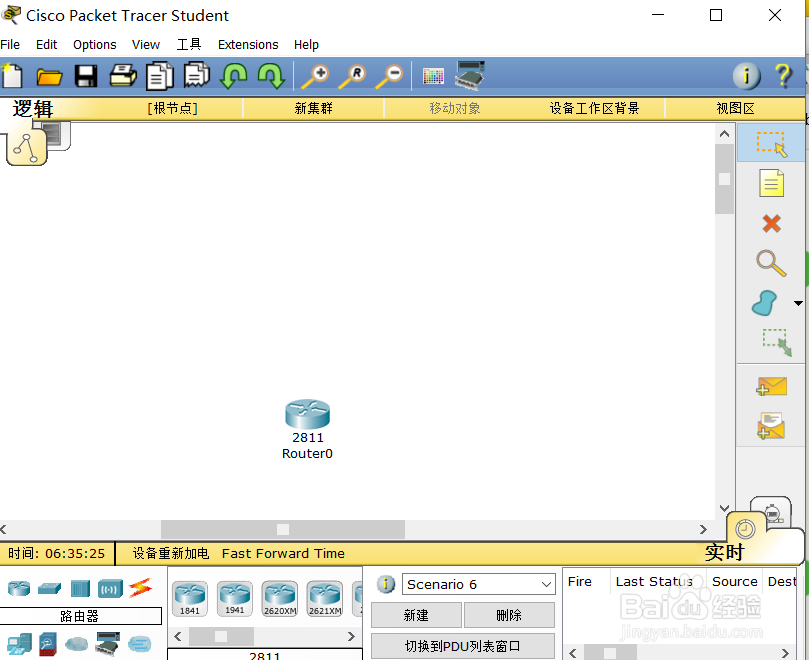Add a complex PDU envelope
The height and width of the screenshot is (660, 809).
[x=771, y=425]
